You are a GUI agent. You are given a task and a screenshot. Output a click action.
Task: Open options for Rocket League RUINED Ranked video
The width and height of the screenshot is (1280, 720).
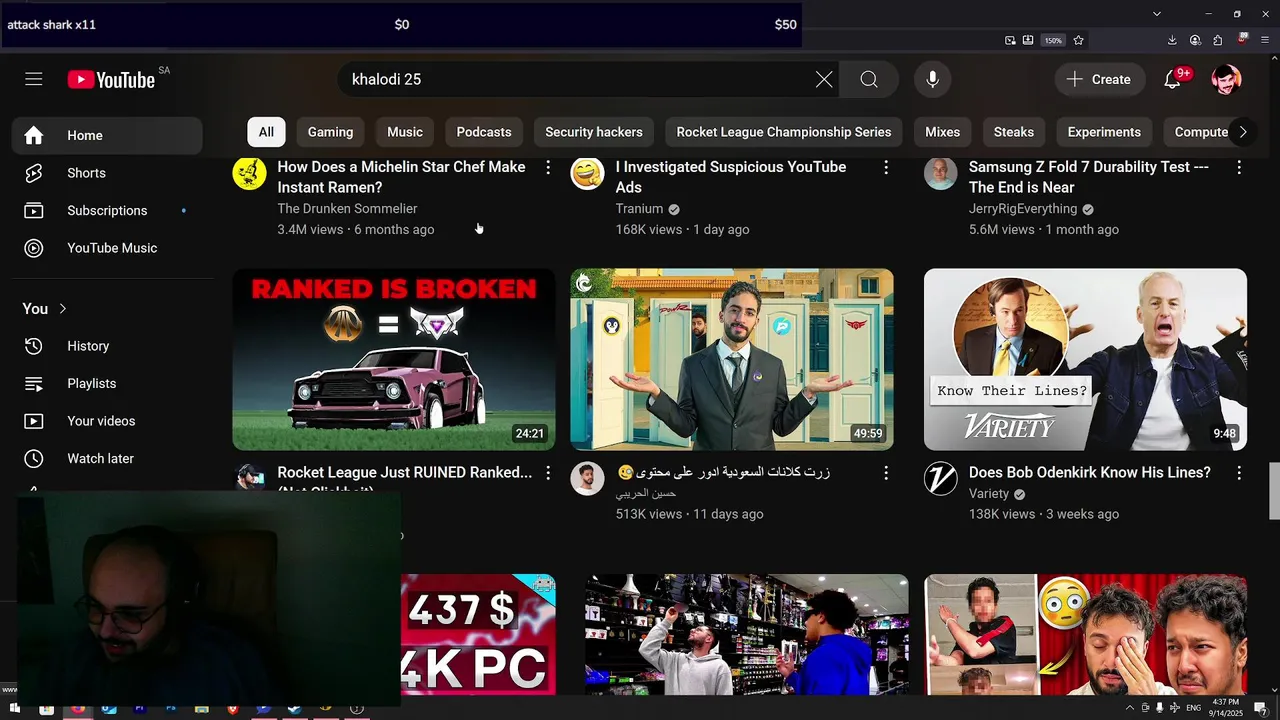548,473
